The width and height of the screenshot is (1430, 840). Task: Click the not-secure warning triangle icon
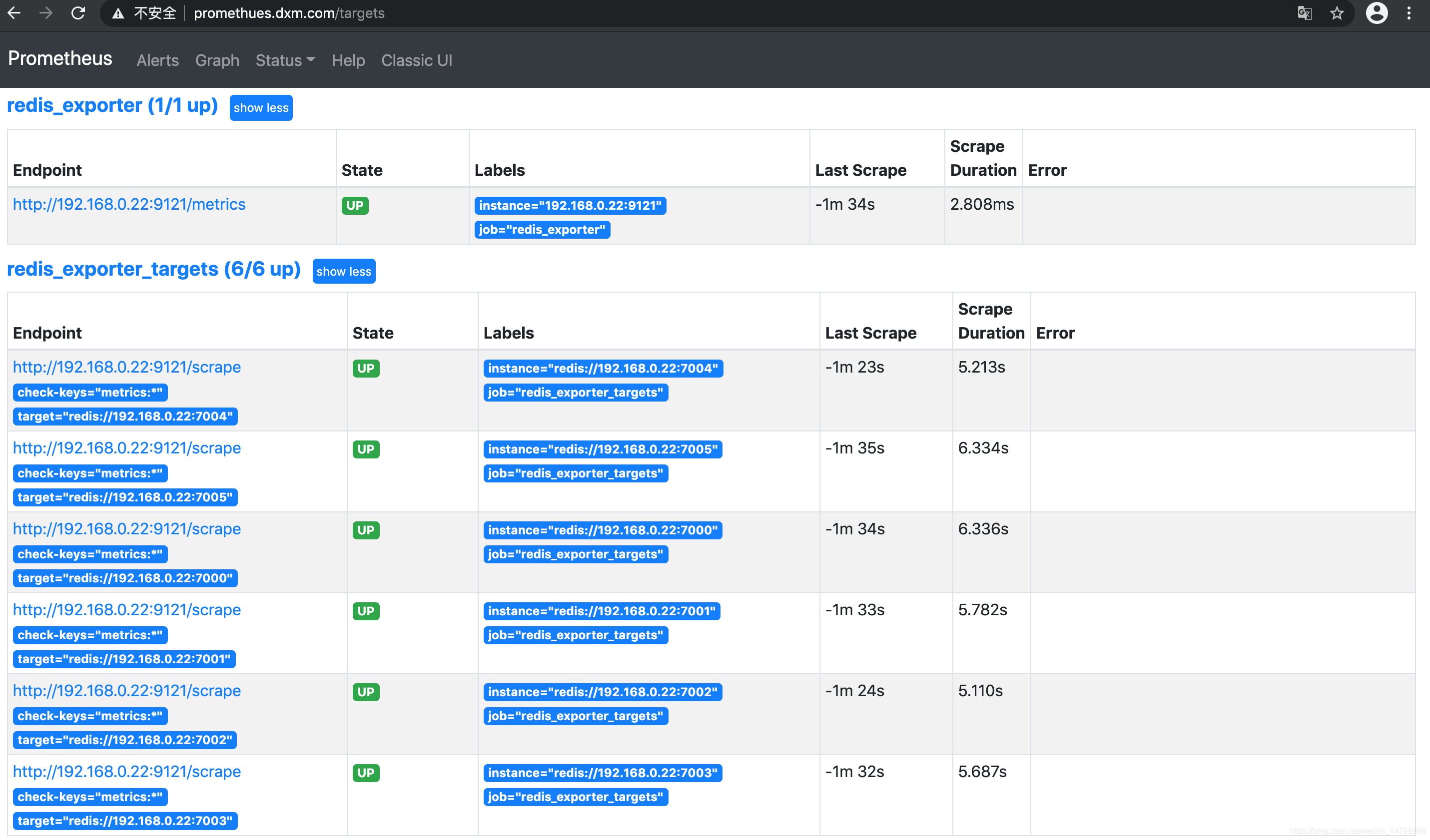click(118, 13)
